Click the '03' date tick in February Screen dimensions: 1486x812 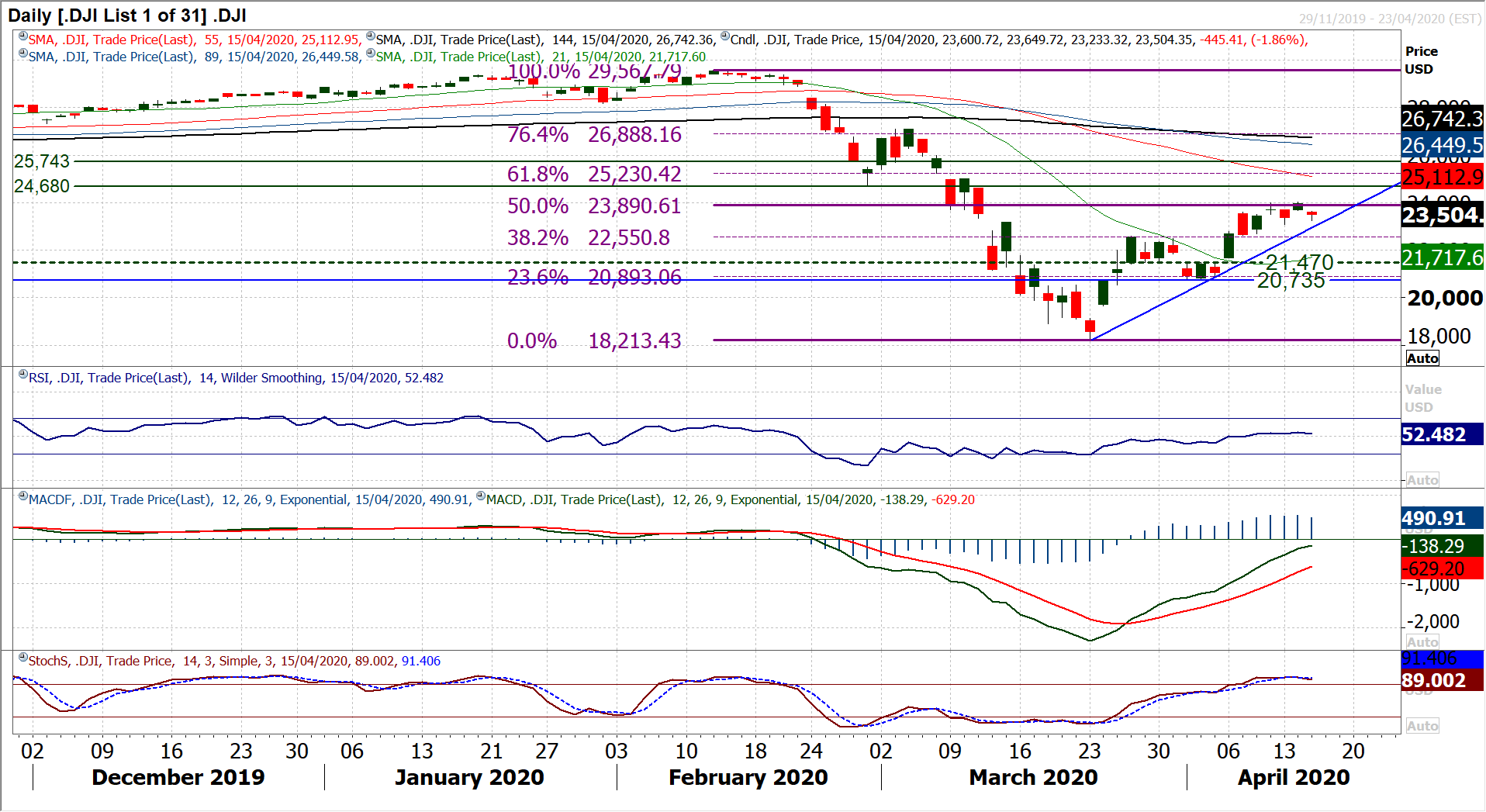click(x=617, y=751)
